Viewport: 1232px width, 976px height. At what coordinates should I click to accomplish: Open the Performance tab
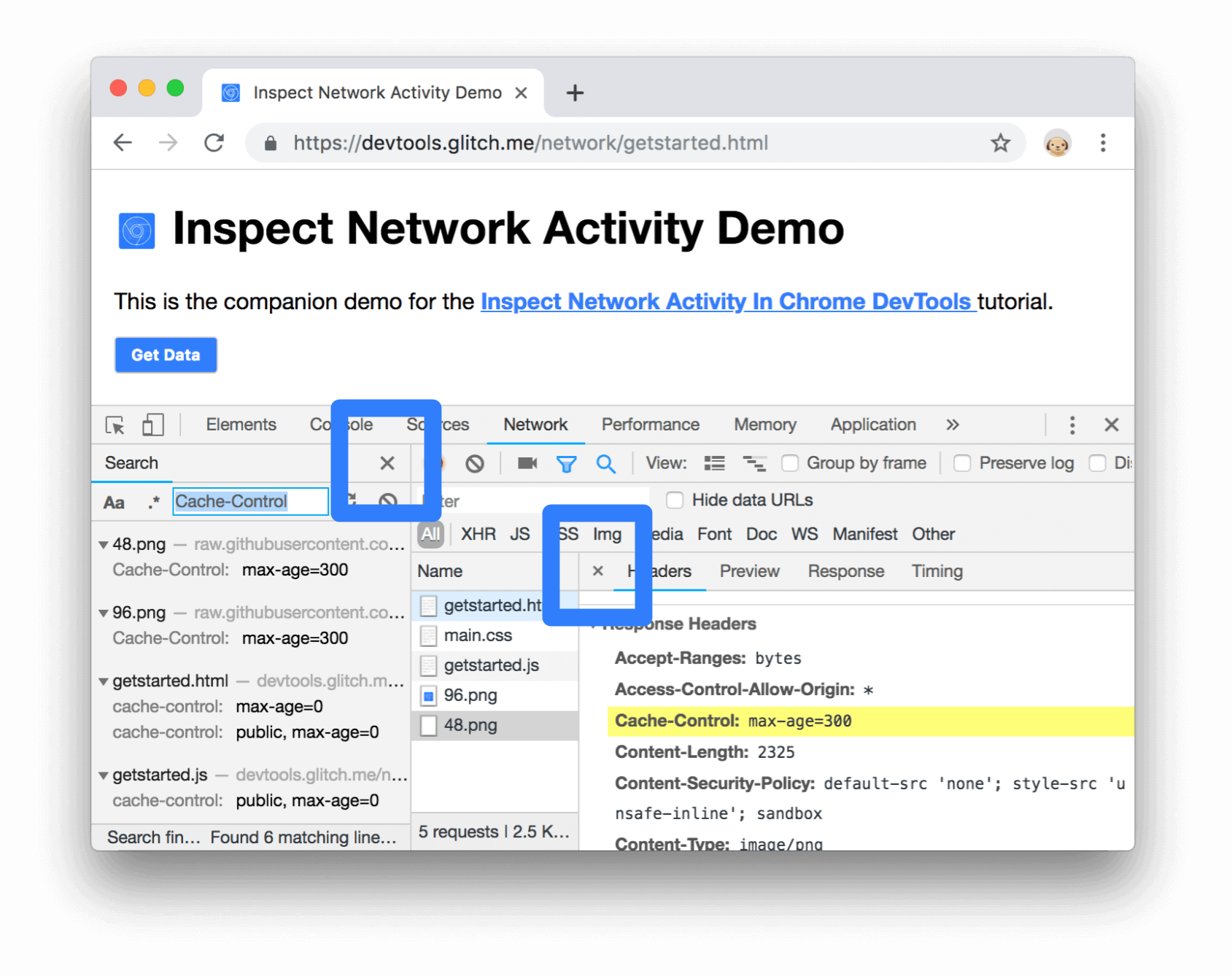(650, 425)
